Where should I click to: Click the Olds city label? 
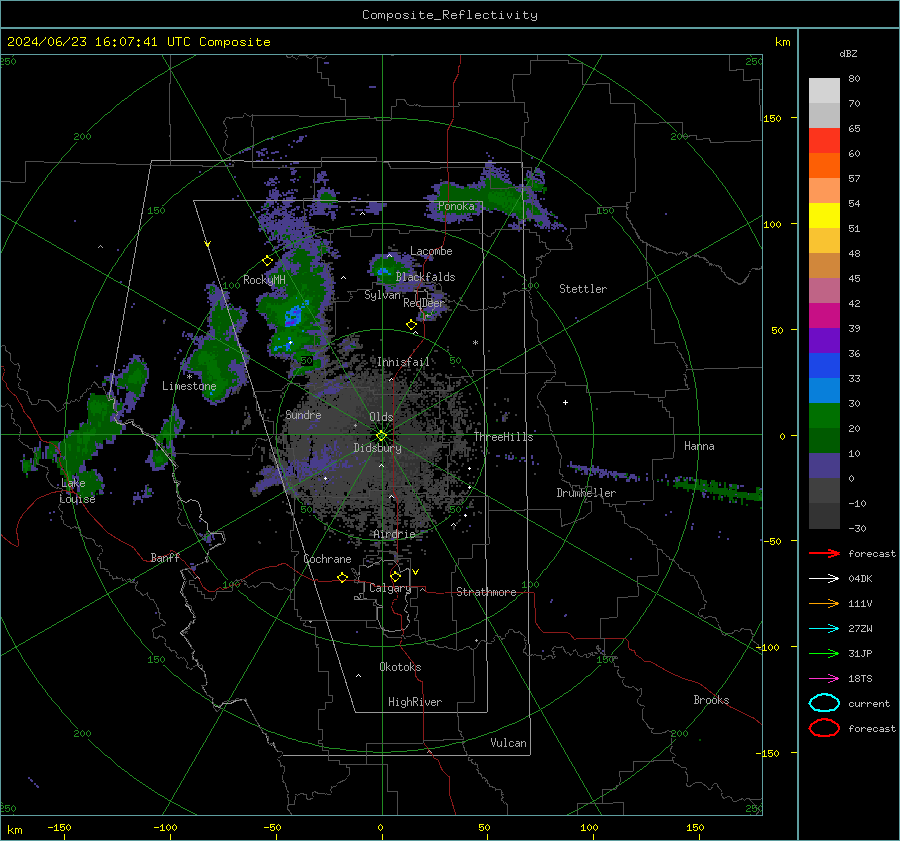click(x=381, y=417)
